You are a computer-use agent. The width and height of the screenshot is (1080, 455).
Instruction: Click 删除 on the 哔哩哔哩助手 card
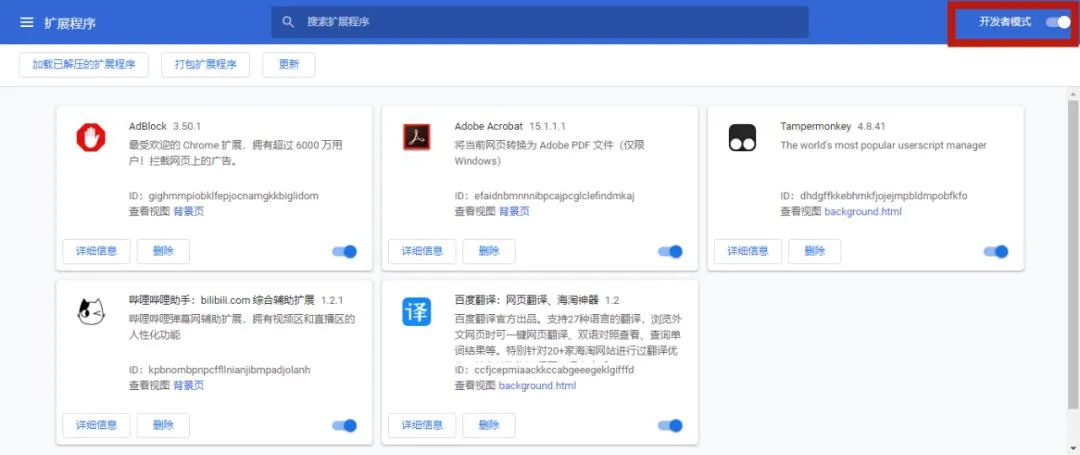pos(163,425)
